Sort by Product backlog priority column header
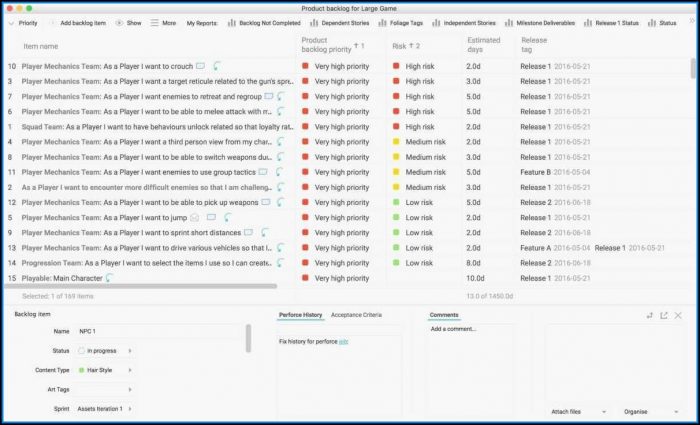 click(333, 45)
